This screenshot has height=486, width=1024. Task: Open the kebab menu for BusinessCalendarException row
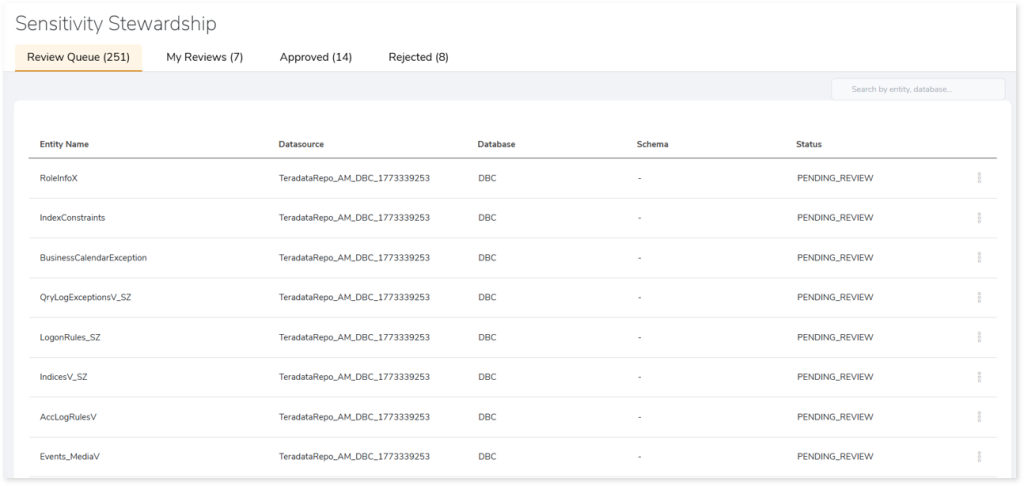[x=979, y=258]
